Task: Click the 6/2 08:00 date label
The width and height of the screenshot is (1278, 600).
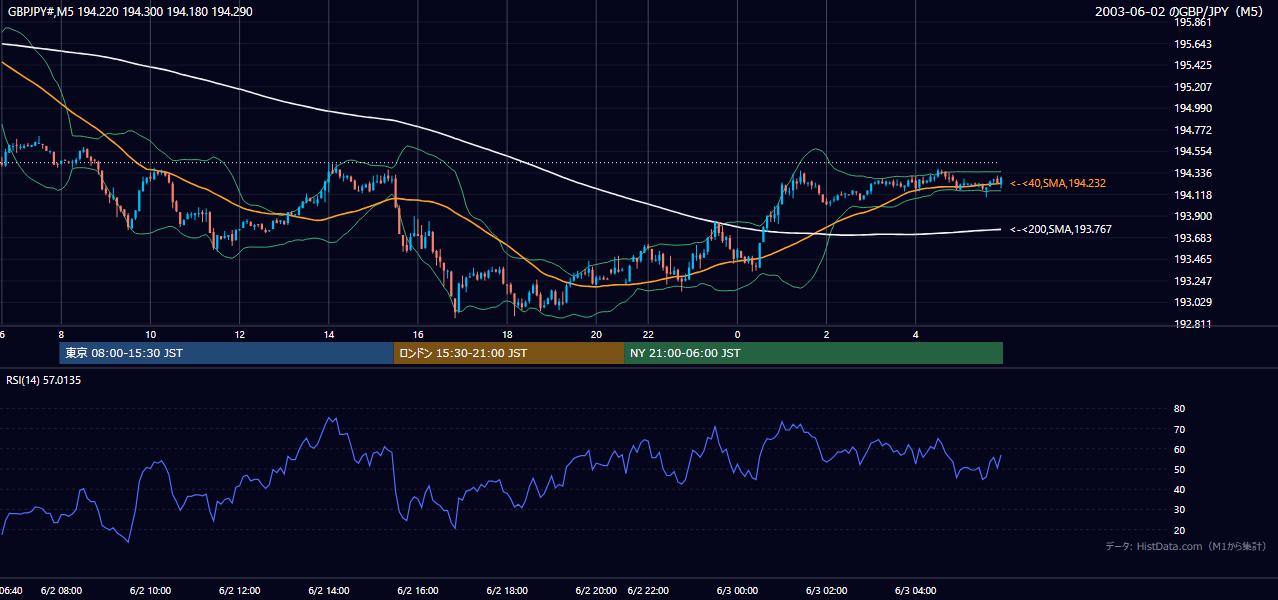Action: 61,591
